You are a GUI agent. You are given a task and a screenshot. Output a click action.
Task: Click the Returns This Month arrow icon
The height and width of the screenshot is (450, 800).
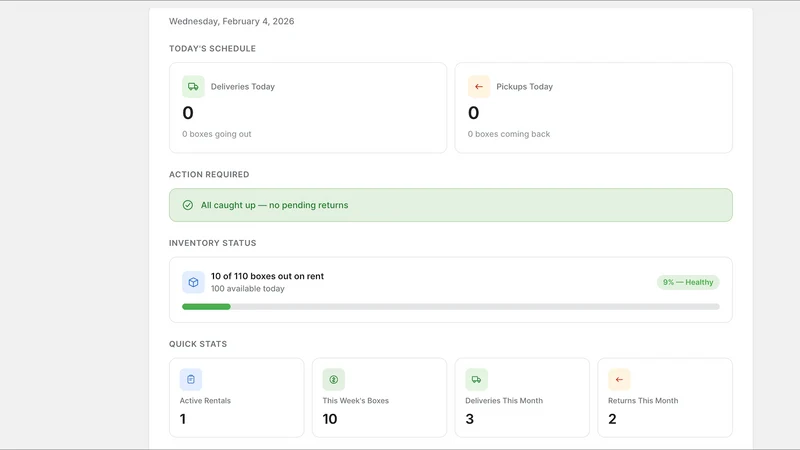[x=619, y=380]
